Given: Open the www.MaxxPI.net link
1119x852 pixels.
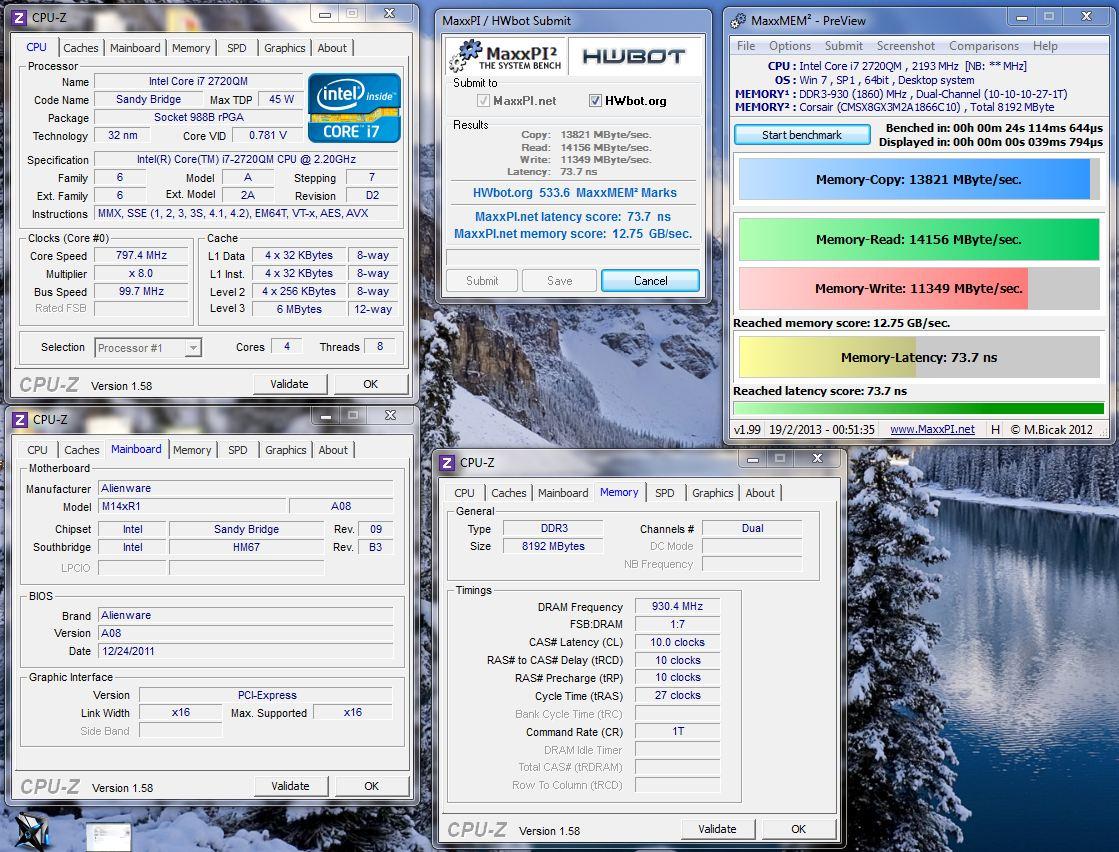Looking at the screenshot, I should point(932,429).
